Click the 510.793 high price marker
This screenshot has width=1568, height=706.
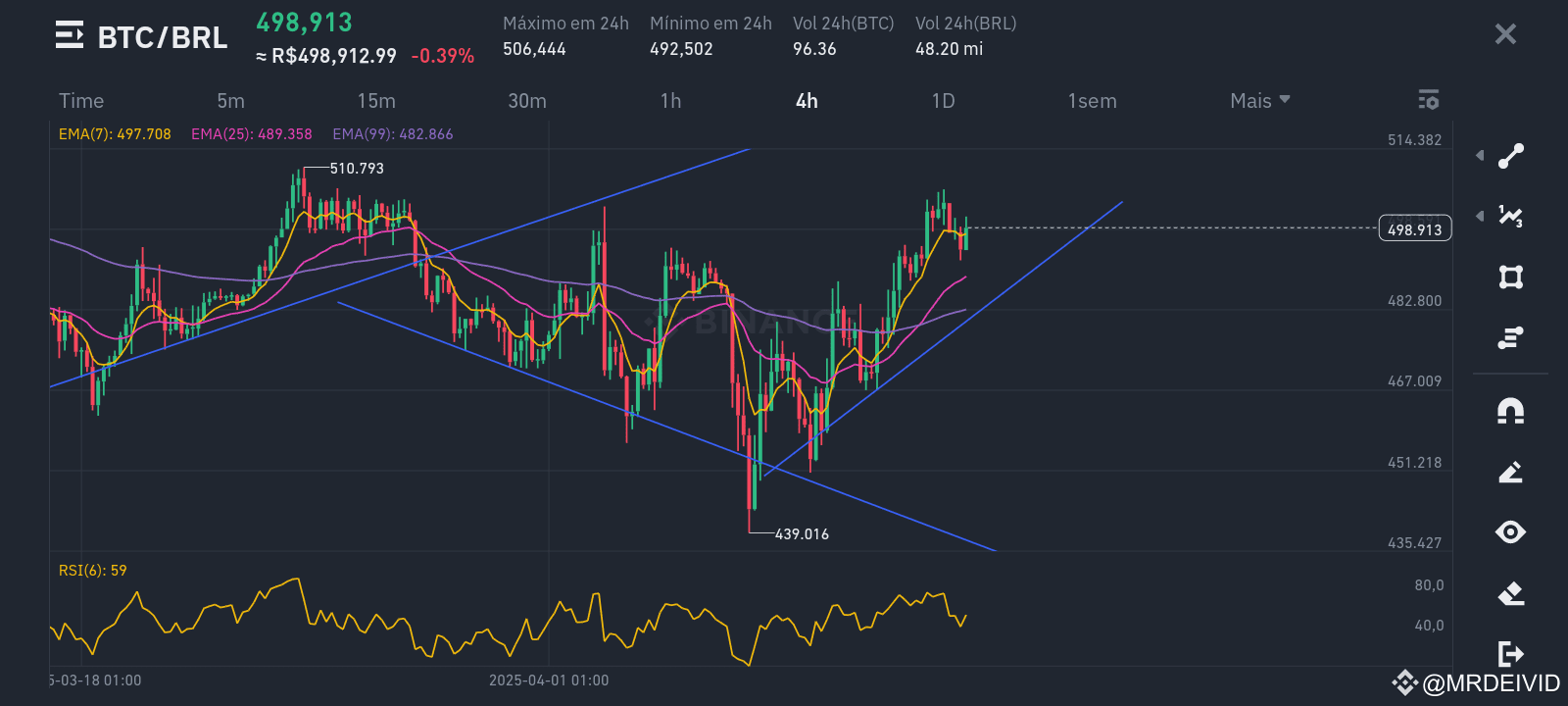(357, 169)
